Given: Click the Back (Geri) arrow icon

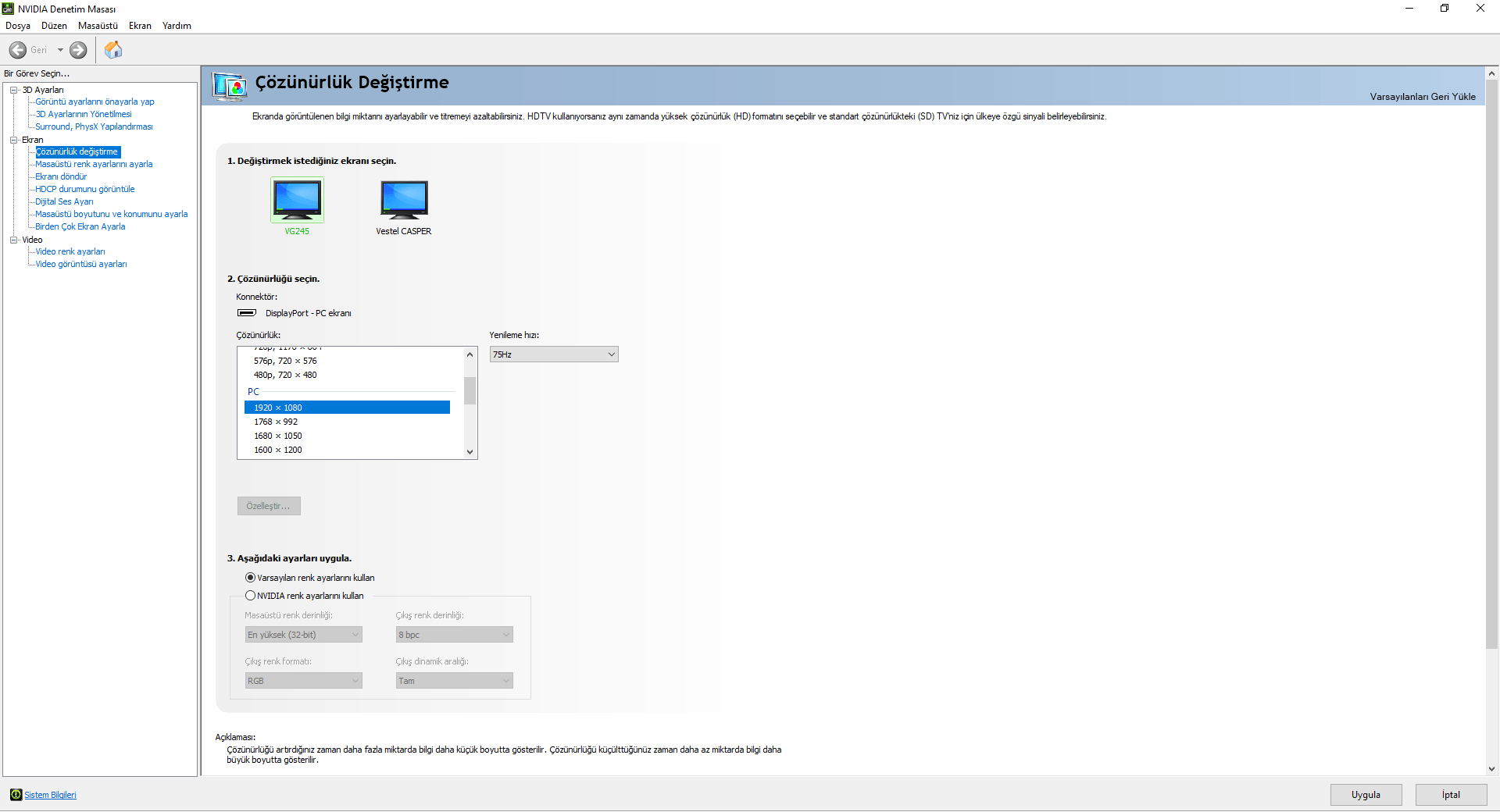Looking at the screenshot, I should click(x=18, y=50).
